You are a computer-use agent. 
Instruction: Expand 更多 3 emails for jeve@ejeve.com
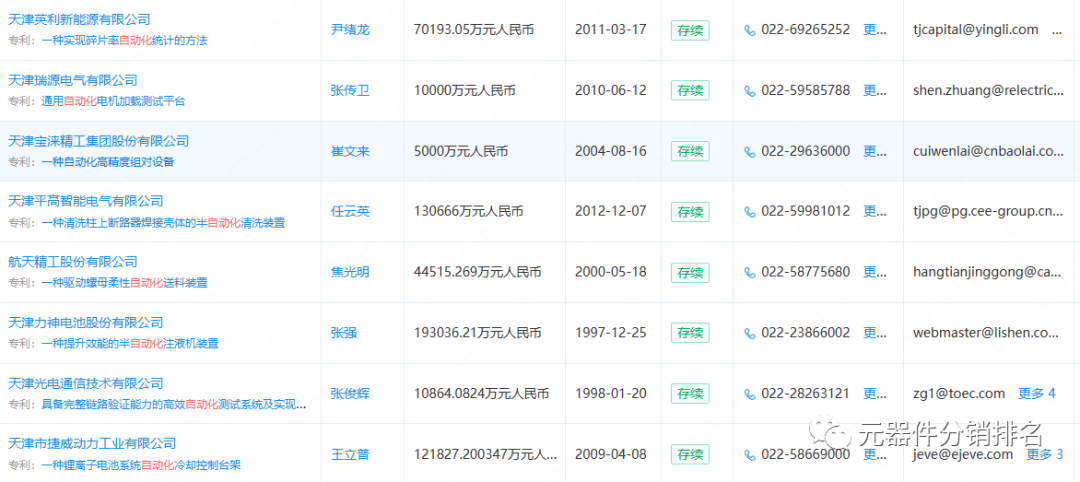click(x=1045, y=454)
